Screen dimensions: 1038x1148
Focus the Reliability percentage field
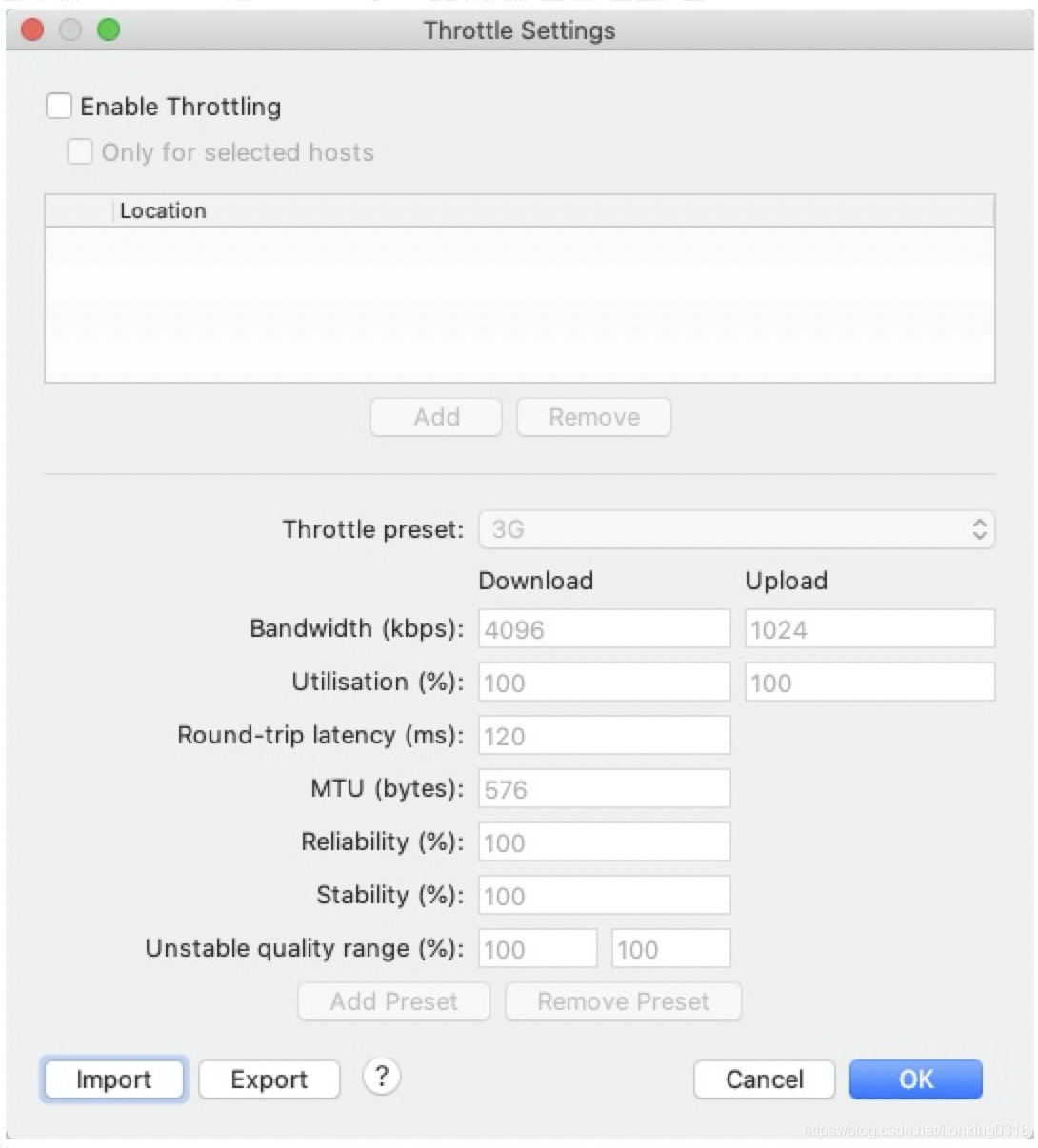(604, 842)
